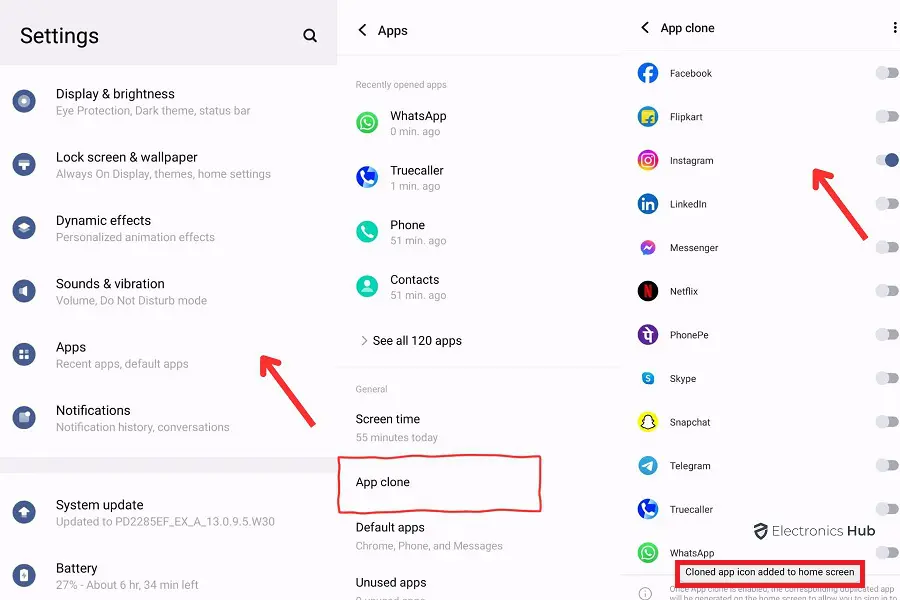Go back from the App clone screen
900x600 pixels.
[645, 28]
